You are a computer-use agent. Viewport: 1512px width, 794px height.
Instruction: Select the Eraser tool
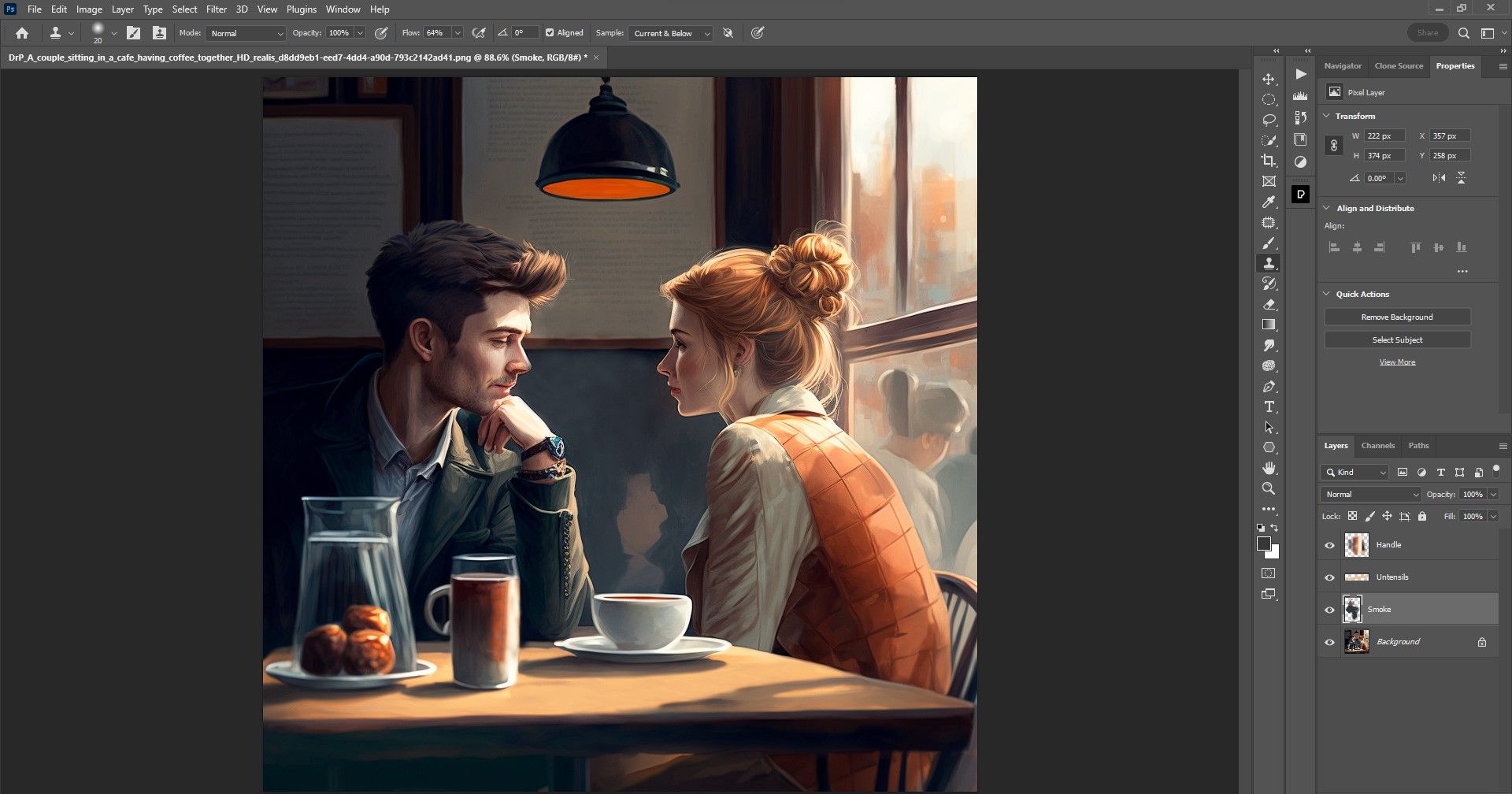pyautogui.click(x=1269, y=304)
